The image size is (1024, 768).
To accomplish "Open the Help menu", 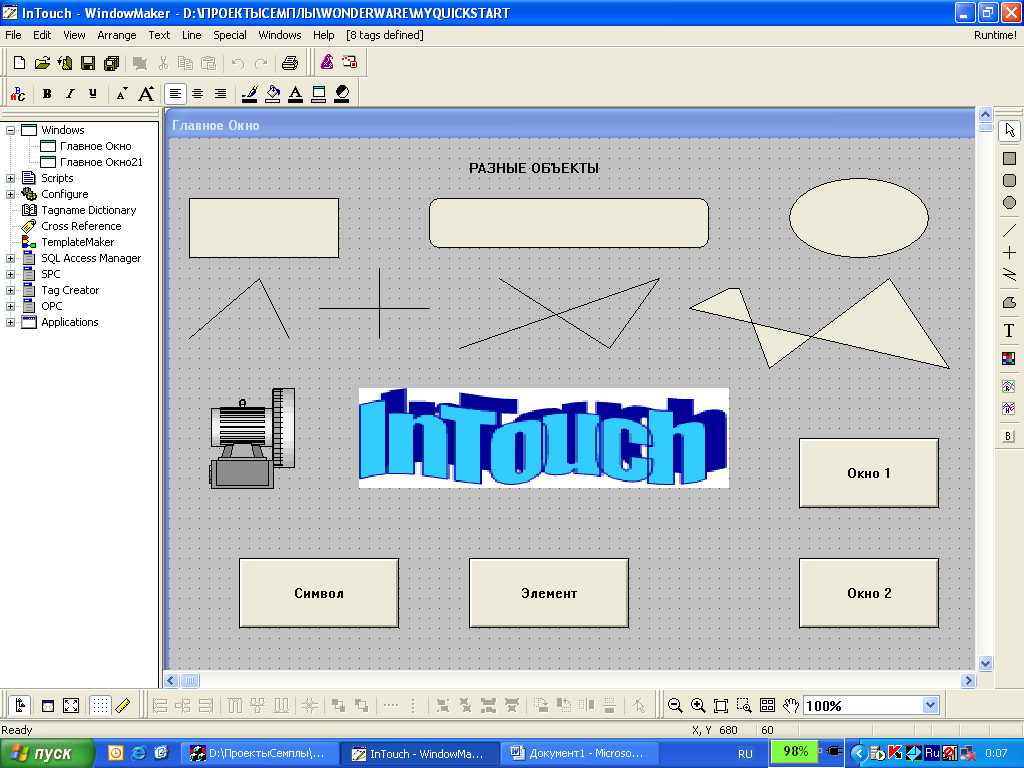I will coord(323,35).
